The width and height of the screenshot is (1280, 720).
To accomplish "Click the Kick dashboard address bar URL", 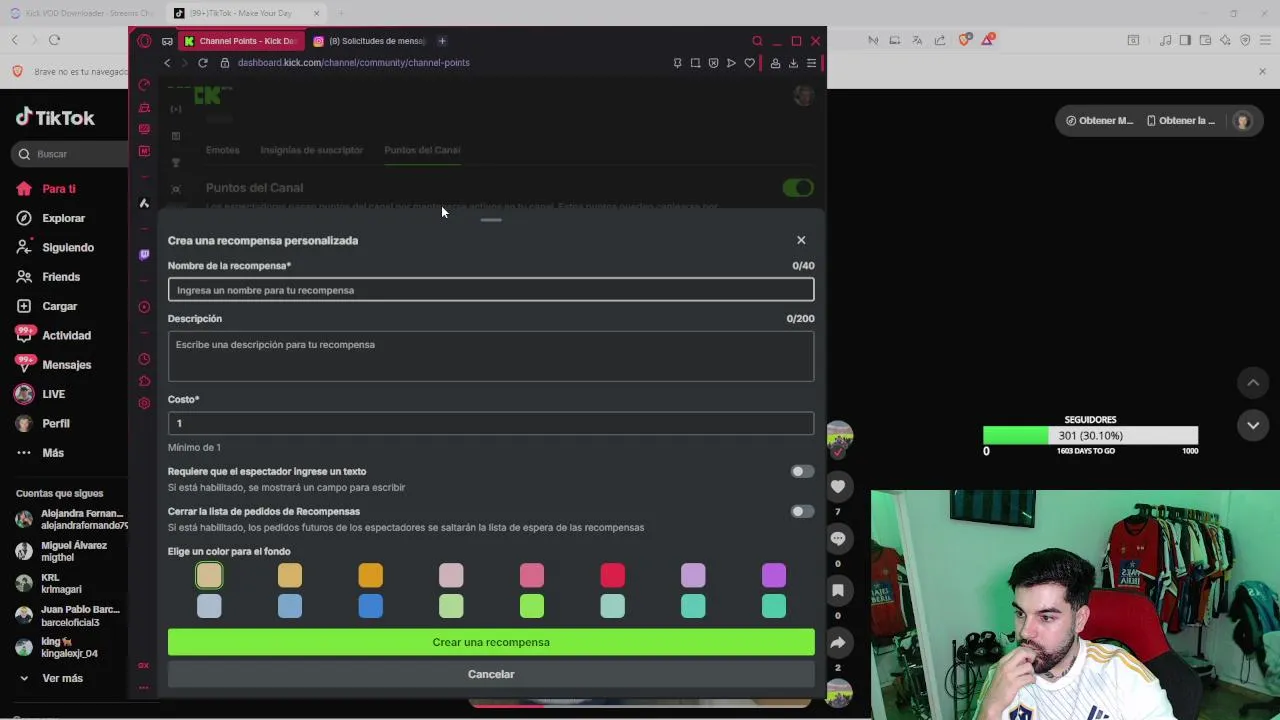I will click(353, 62).
